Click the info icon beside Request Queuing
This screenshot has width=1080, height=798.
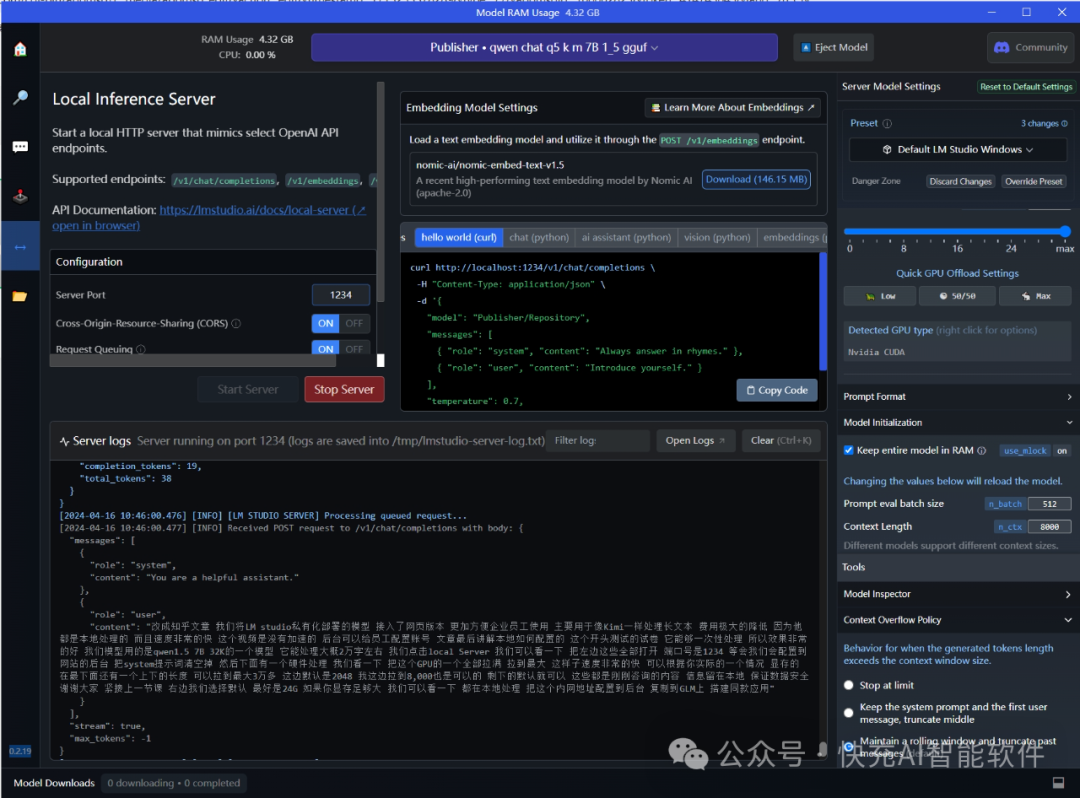tap(141, 349)
